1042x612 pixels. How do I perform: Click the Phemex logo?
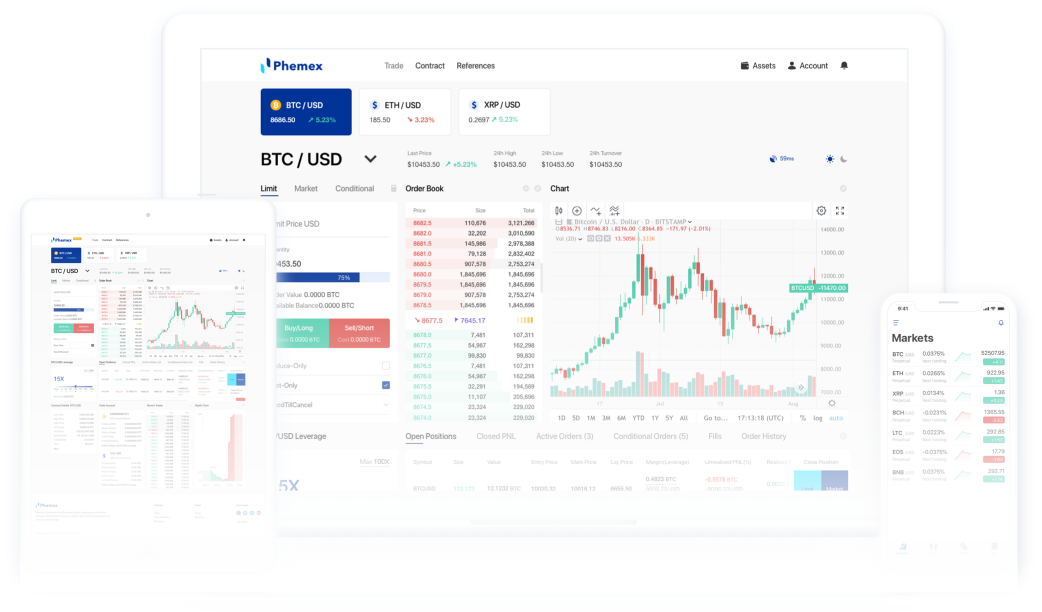coord(291,65)
